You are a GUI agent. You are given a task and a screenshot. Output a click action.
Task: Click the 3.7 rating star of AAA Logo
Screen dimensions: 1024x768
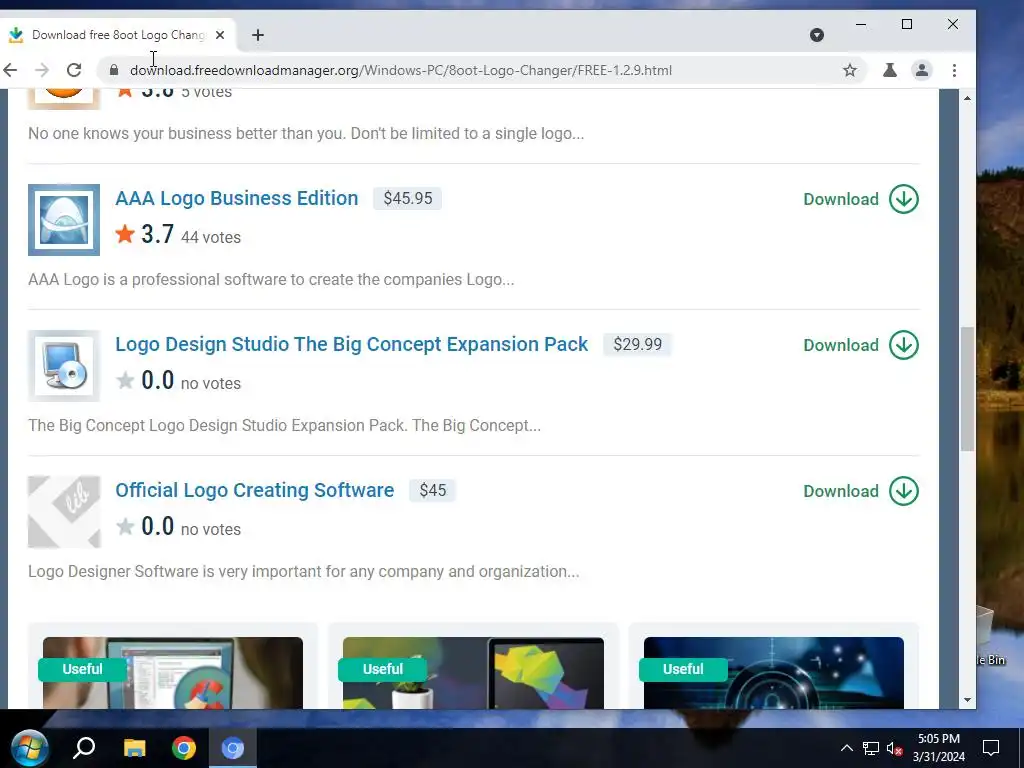tap(125, 233)
